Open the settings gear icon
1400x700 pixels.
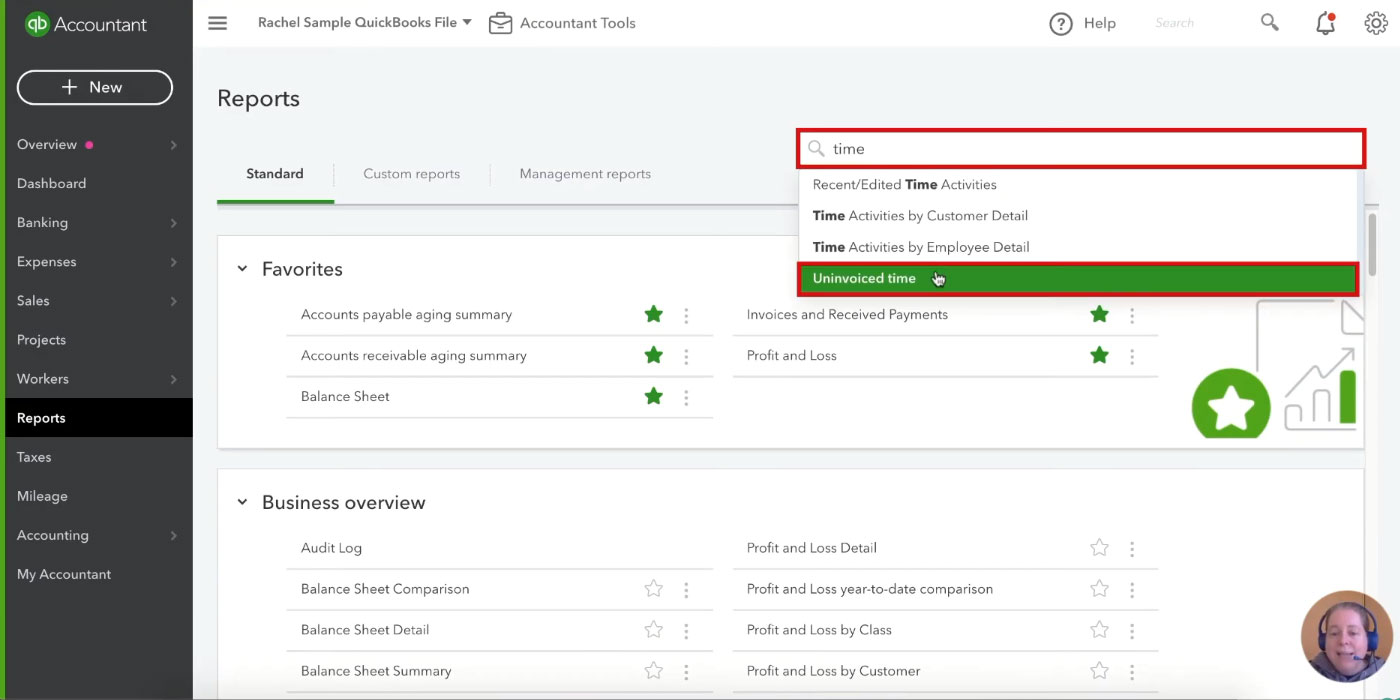pyautogui.click(x=1376, y=23)
